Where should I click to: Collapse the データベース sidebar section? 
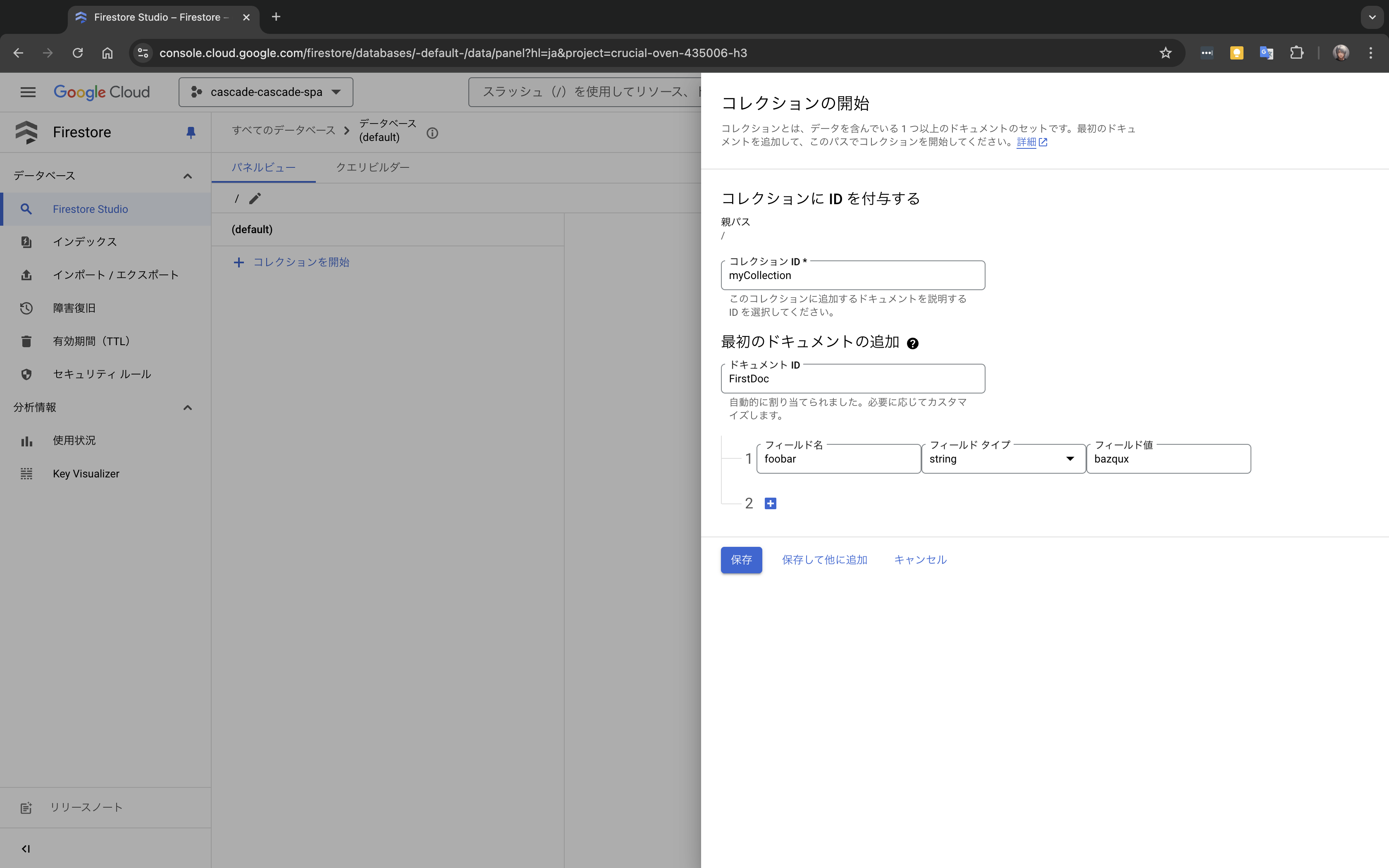(x=187, y=176)
